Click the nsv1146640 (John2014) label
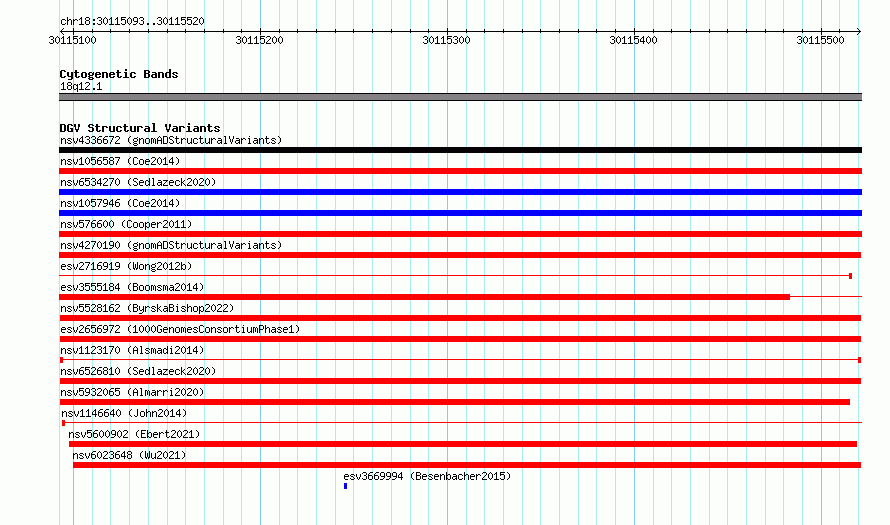 point(124,413)
